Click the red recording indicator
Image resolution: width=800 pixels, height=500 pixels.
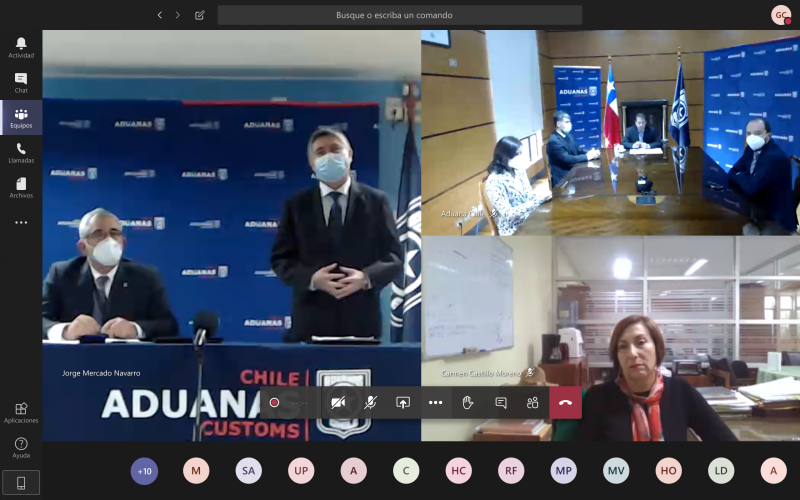pyautogui.click(x=274, y=403)
